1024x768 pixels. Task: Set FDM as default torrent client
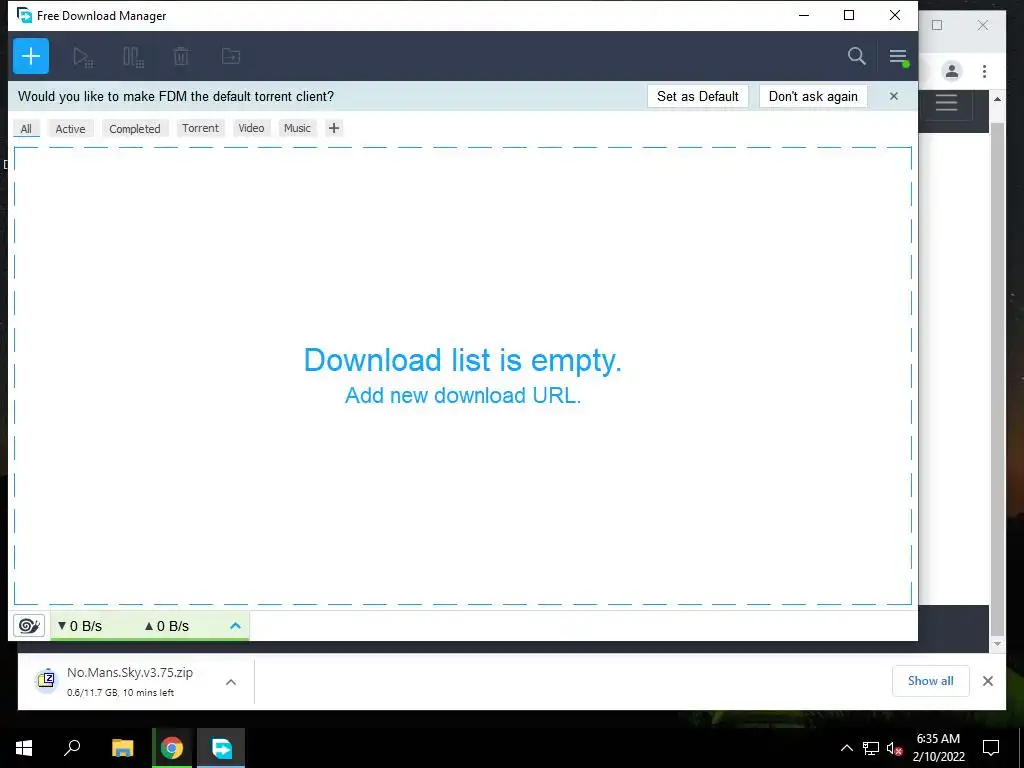tap(697, 97)
